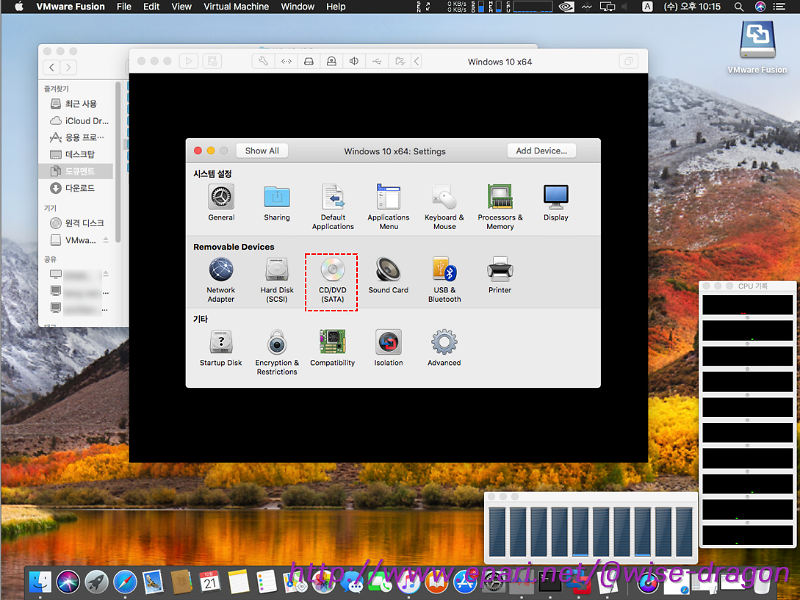
Task: Click the network adapter icon in VM toolbar
Action: pyautogui.click(x=286, y=61)
